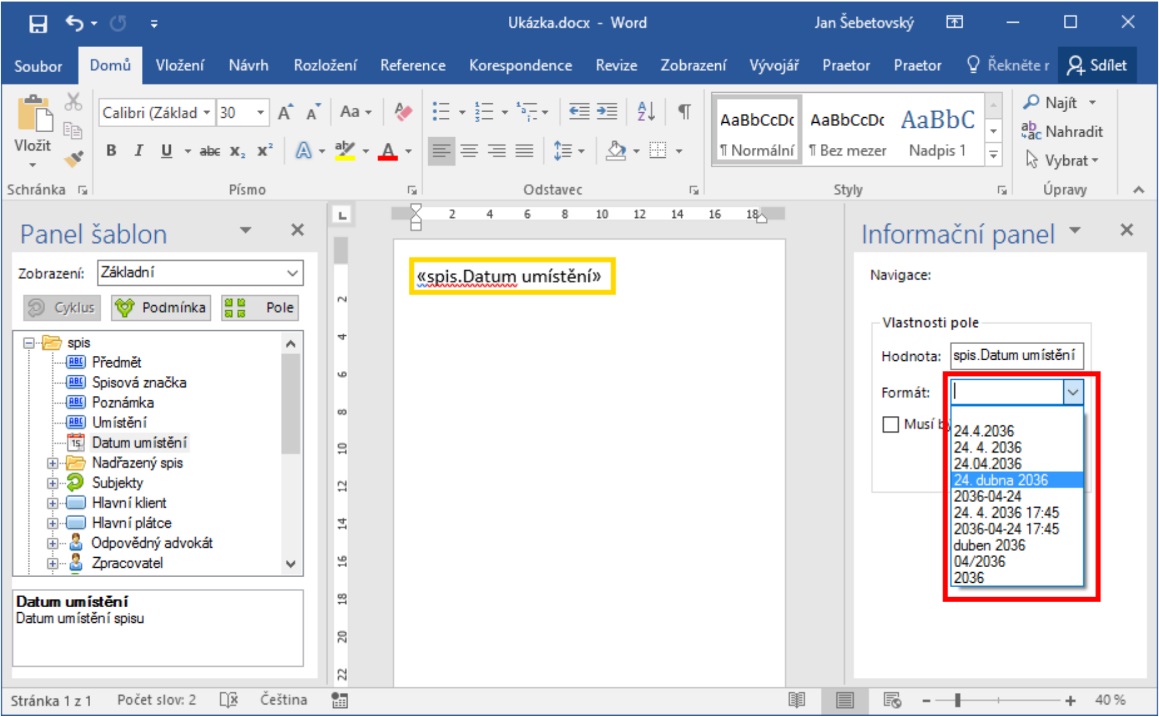Open the font size dropdown

[x=261, y=113]
